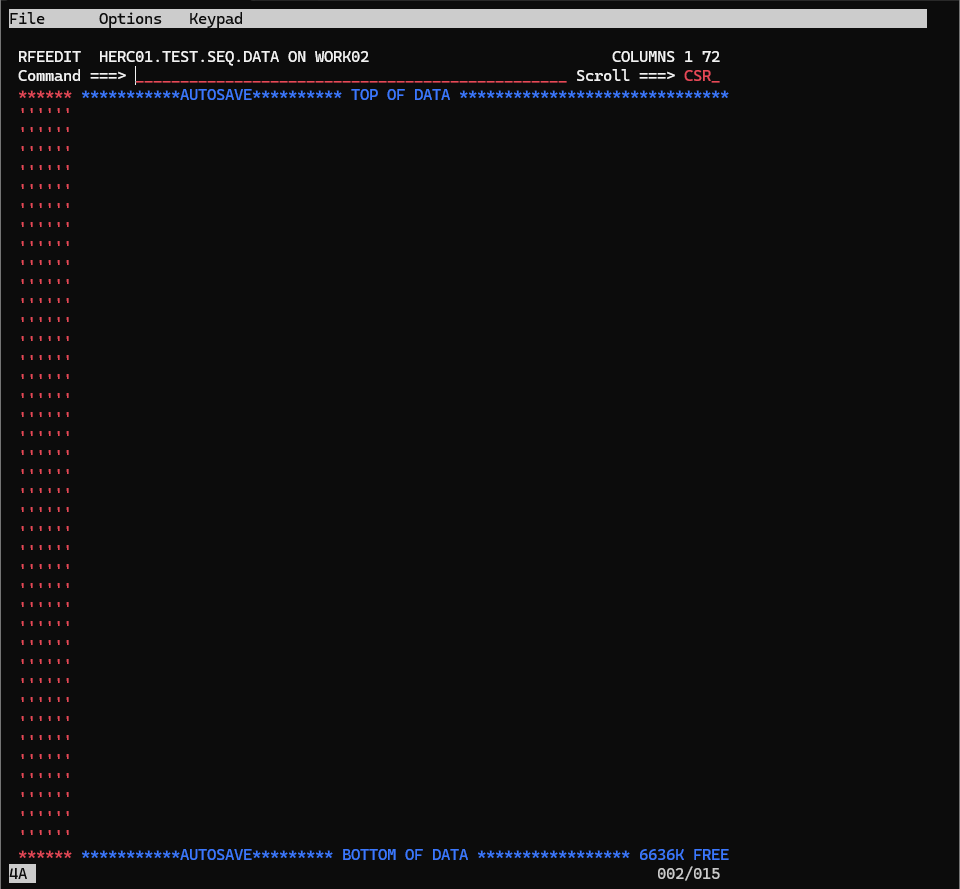Click the dataset name HERC01.TEST.SEQ.DATA
This screenshot has height=889, width=960.
189,57
